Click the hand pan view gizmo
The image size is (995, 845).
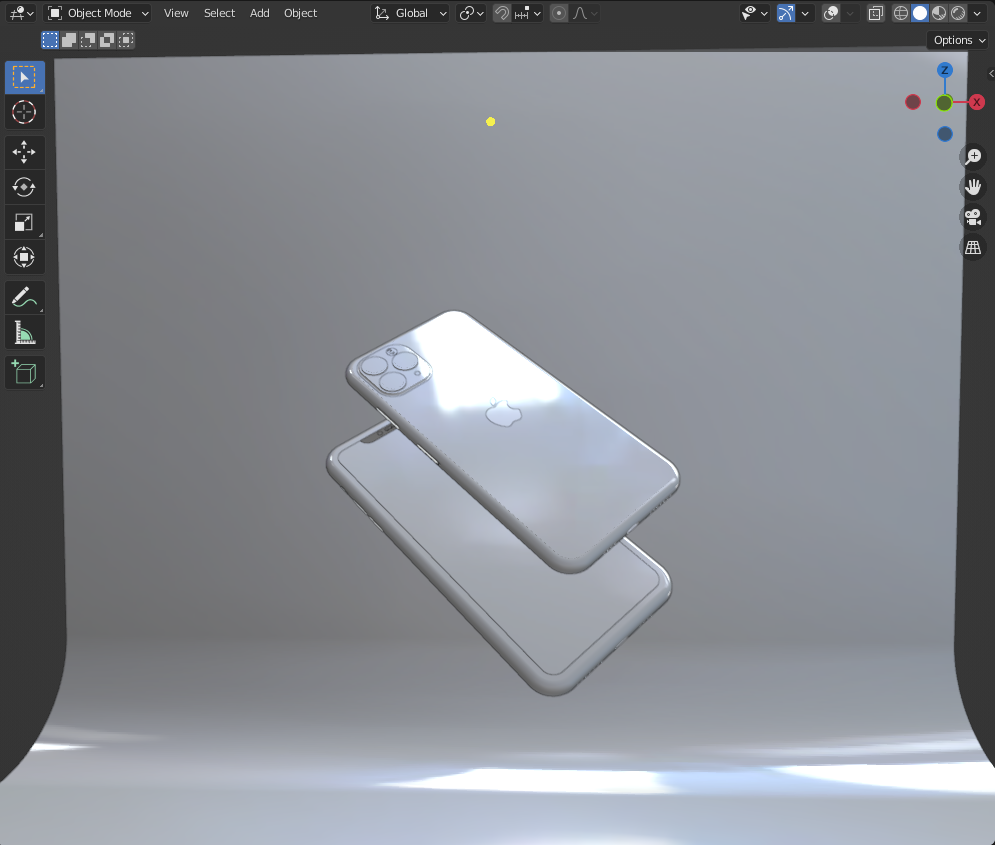[x=973, y=187]
